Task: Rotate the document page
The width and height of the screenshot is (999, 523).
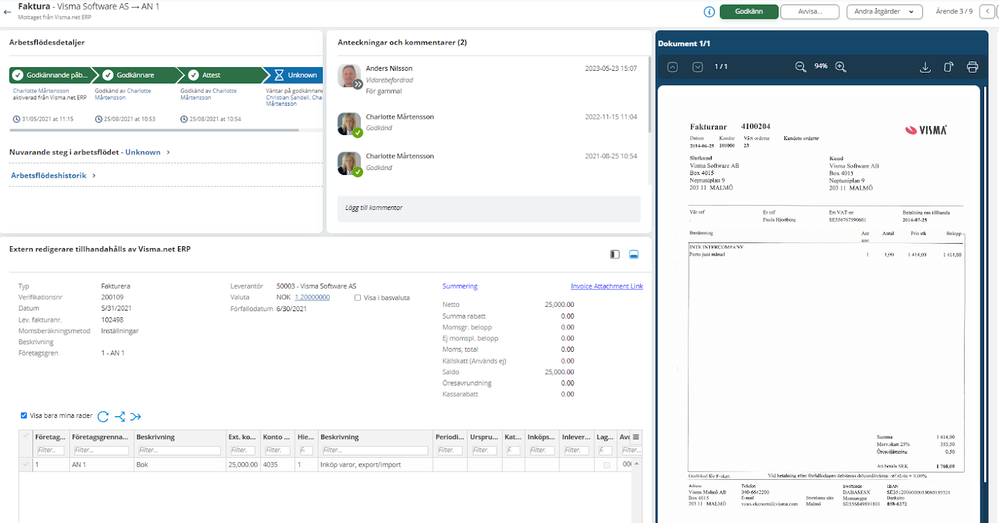Action: [949, 67]
